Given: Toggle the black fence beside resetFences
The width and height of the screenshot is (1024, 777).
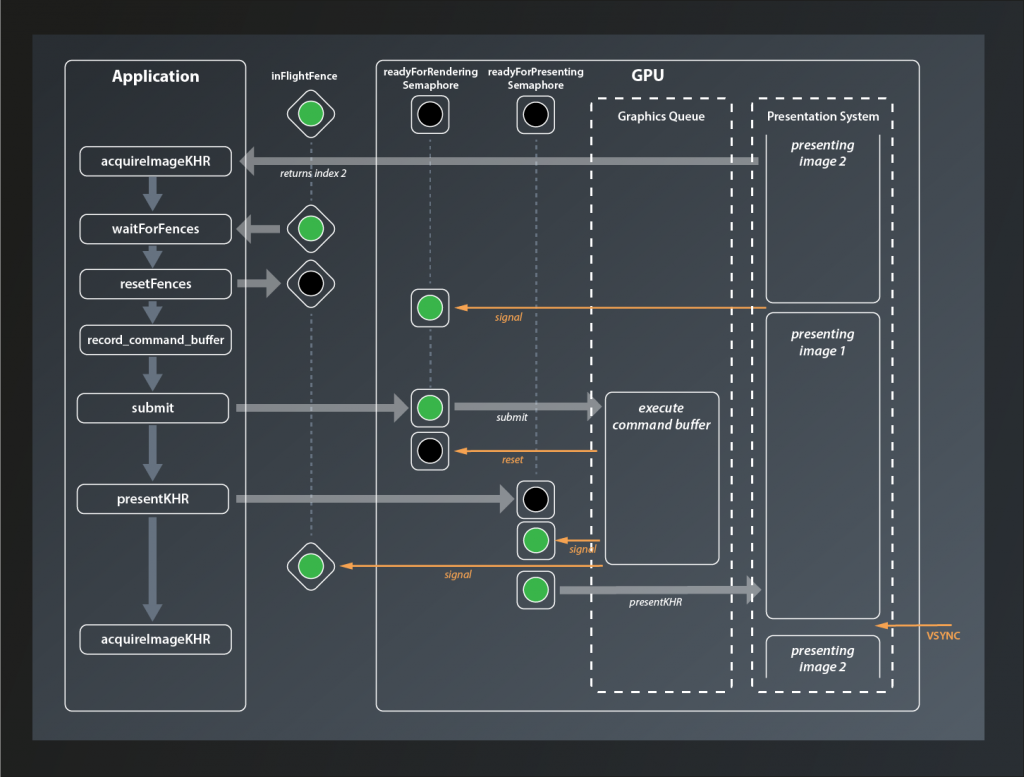Looking at the screenshot, I should click(x=310, y=282).
